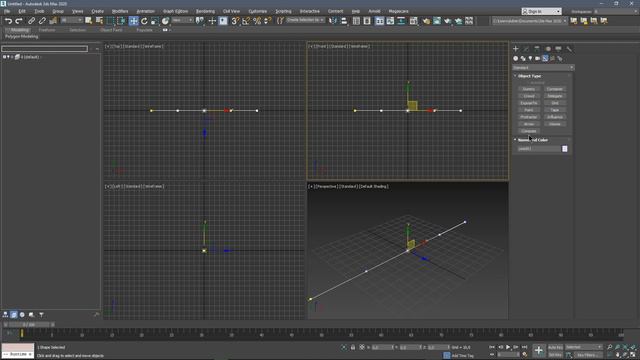Open the Animation menu

tap(145, 11)
